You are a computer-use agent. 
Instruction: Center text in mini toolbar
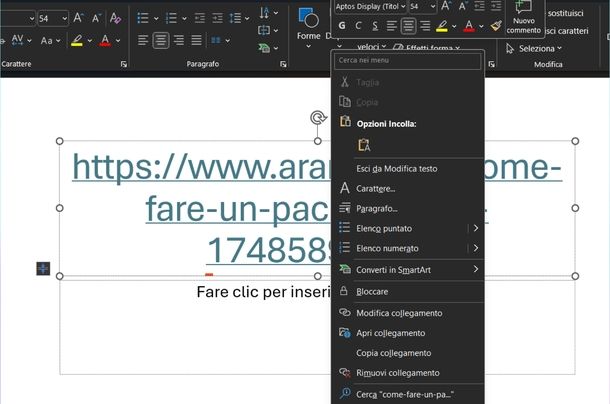(x=408, y=26)
